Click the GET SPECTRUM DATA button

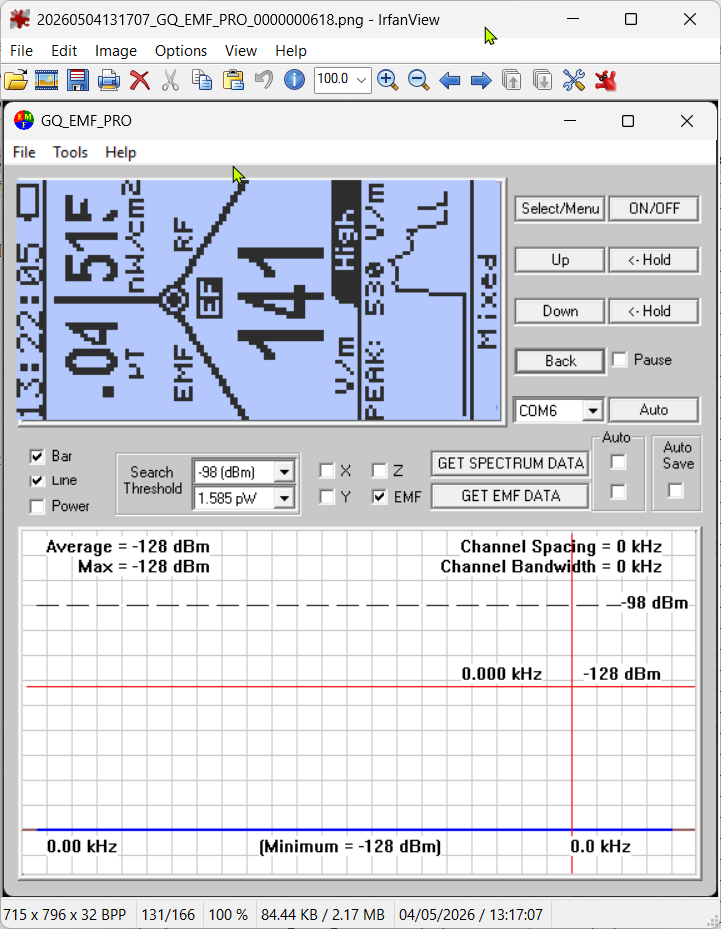pyautogui.click(x=510, y=463)
